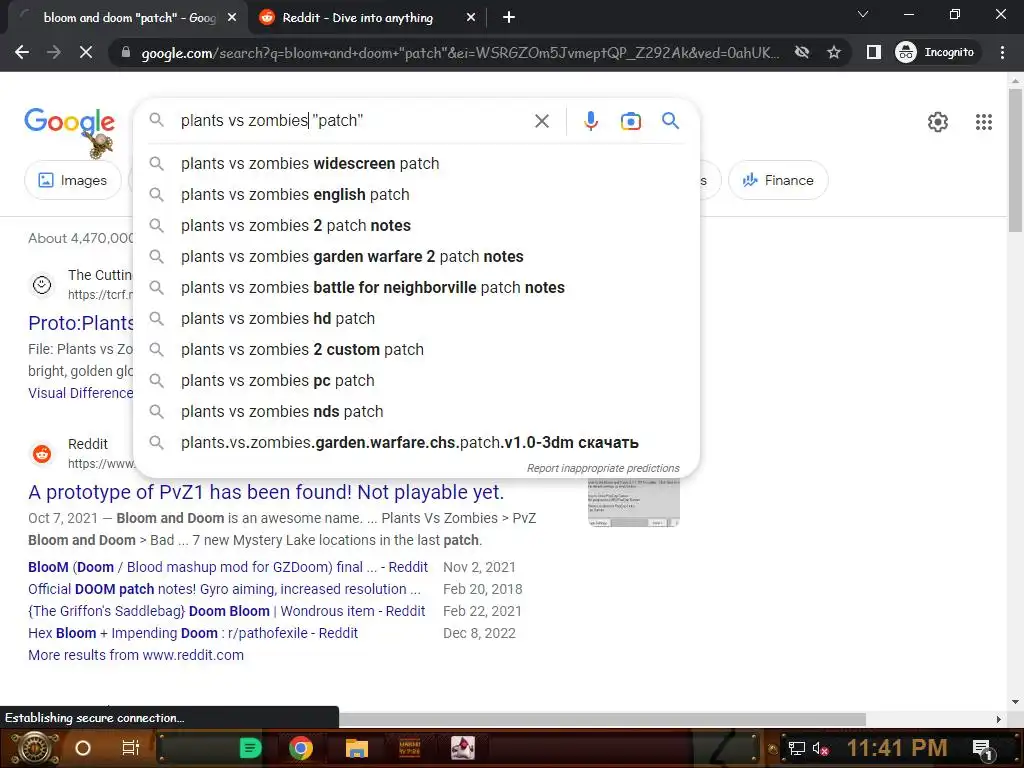Close the bloom and doom Google tab
This screenshot has height=768, width=1024.
(231, 18)
